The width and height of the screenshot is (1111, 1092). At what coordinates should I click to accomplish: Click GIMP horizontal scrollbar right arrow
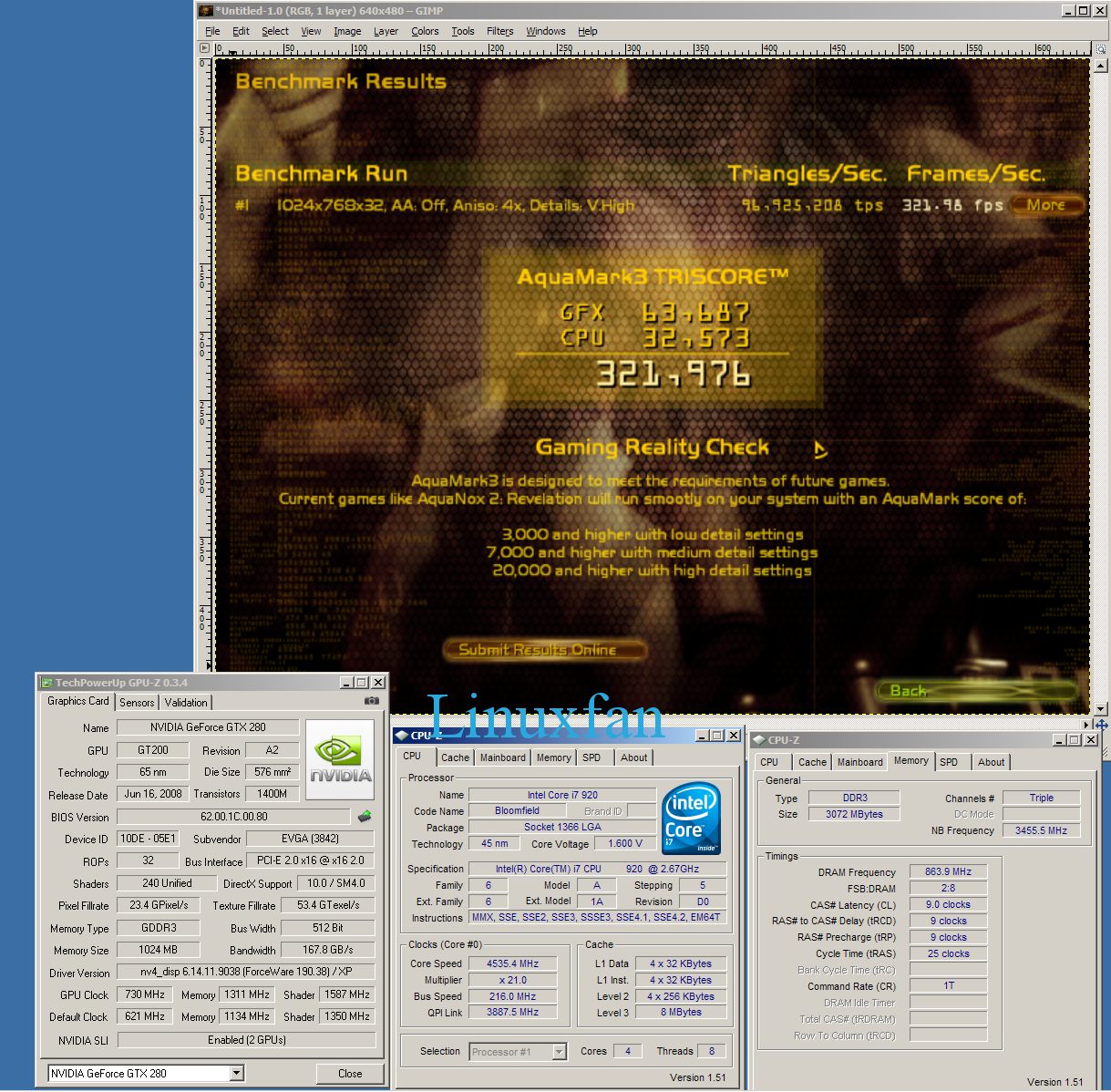pos(1086,725)
